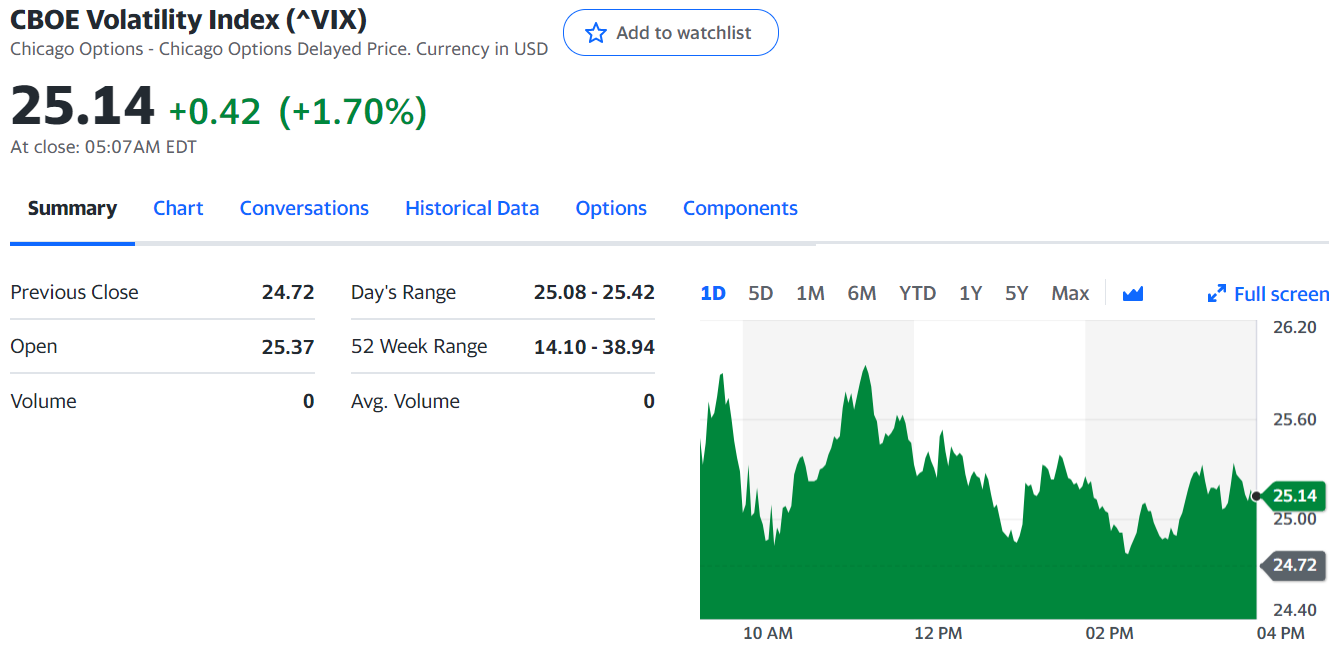Click the Day's Range label

click(x=403, y=292)
